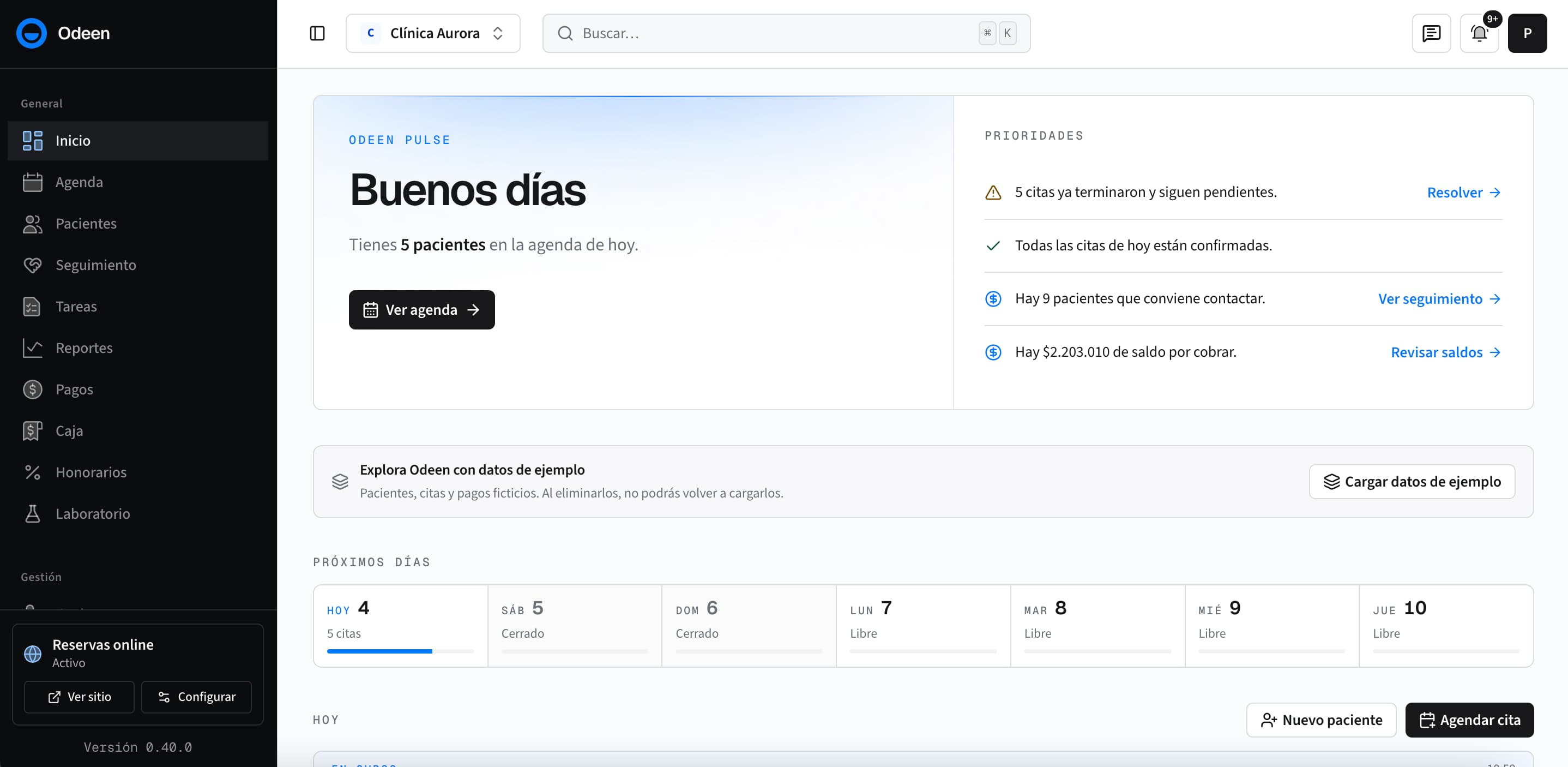Open Honorarios in the sidebar

(x=137, y=471)
